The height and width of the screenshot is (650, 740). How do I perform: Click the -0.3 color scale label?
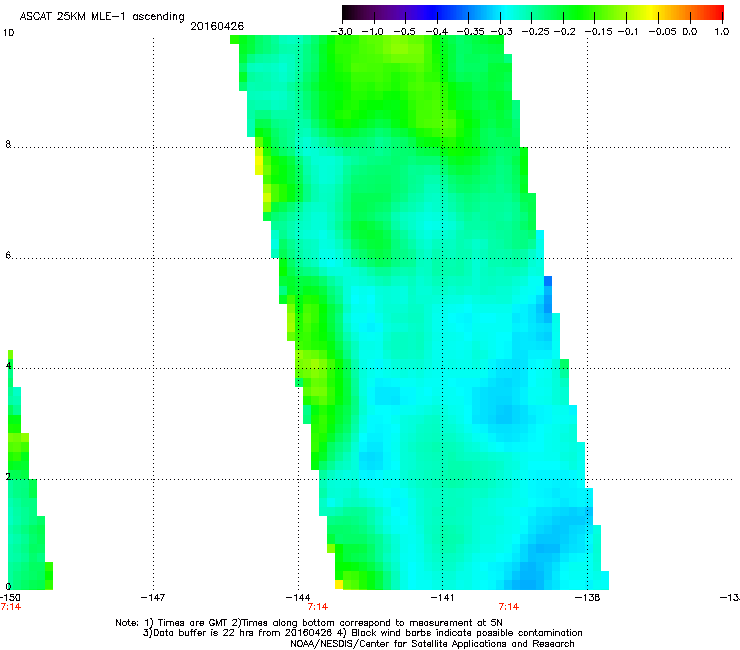click(501, 32)
